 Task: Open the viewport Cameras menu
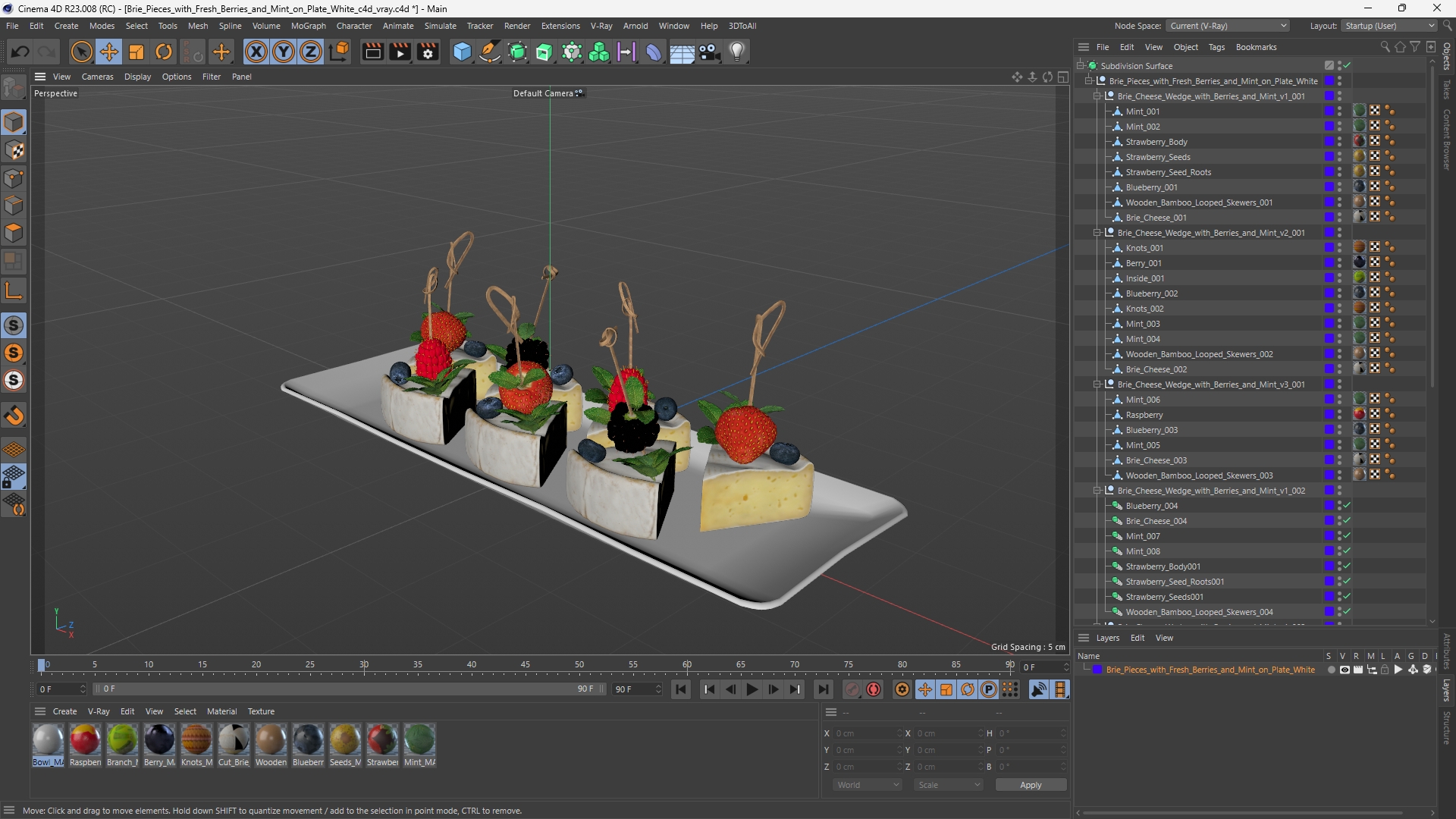98,77
